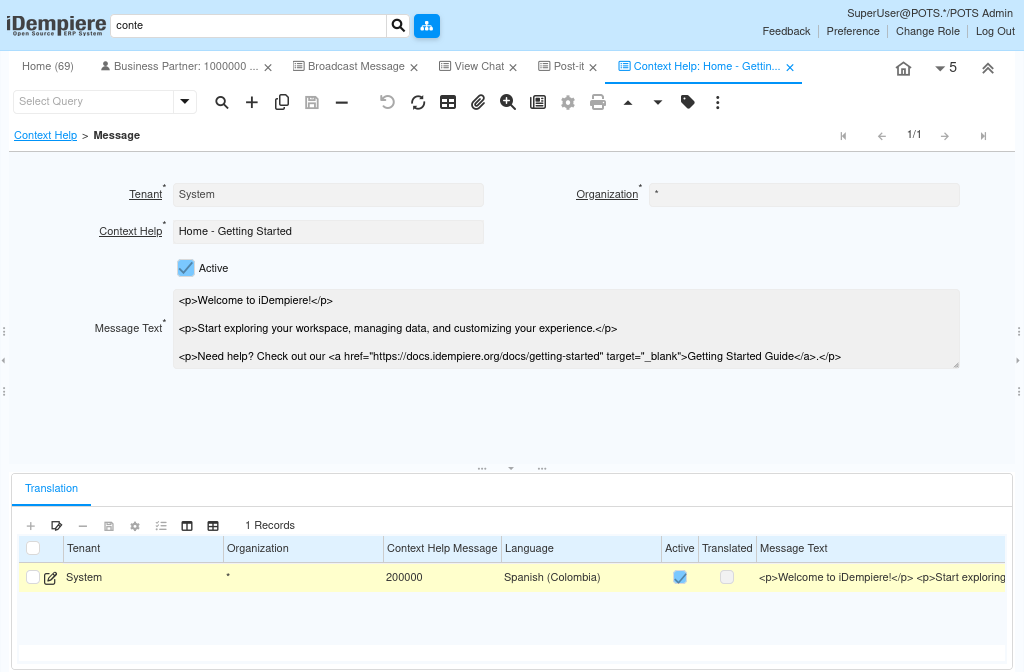Image resolution: width=1024 pixels, height=672 pixels.
Task: Undo changes with the undo arrow icon
Action: coord(387,103)
